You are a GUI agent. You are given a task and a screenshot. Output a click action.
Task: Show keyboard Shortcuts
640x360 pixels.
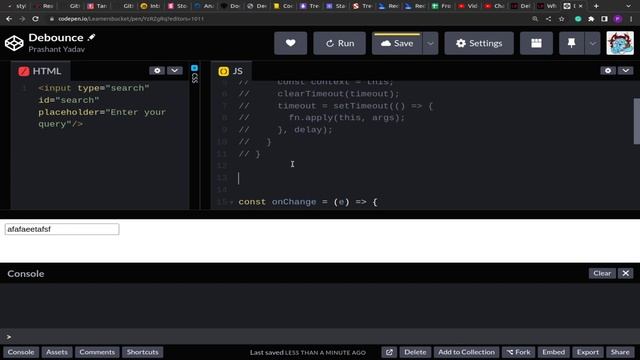tap(142, 352)
